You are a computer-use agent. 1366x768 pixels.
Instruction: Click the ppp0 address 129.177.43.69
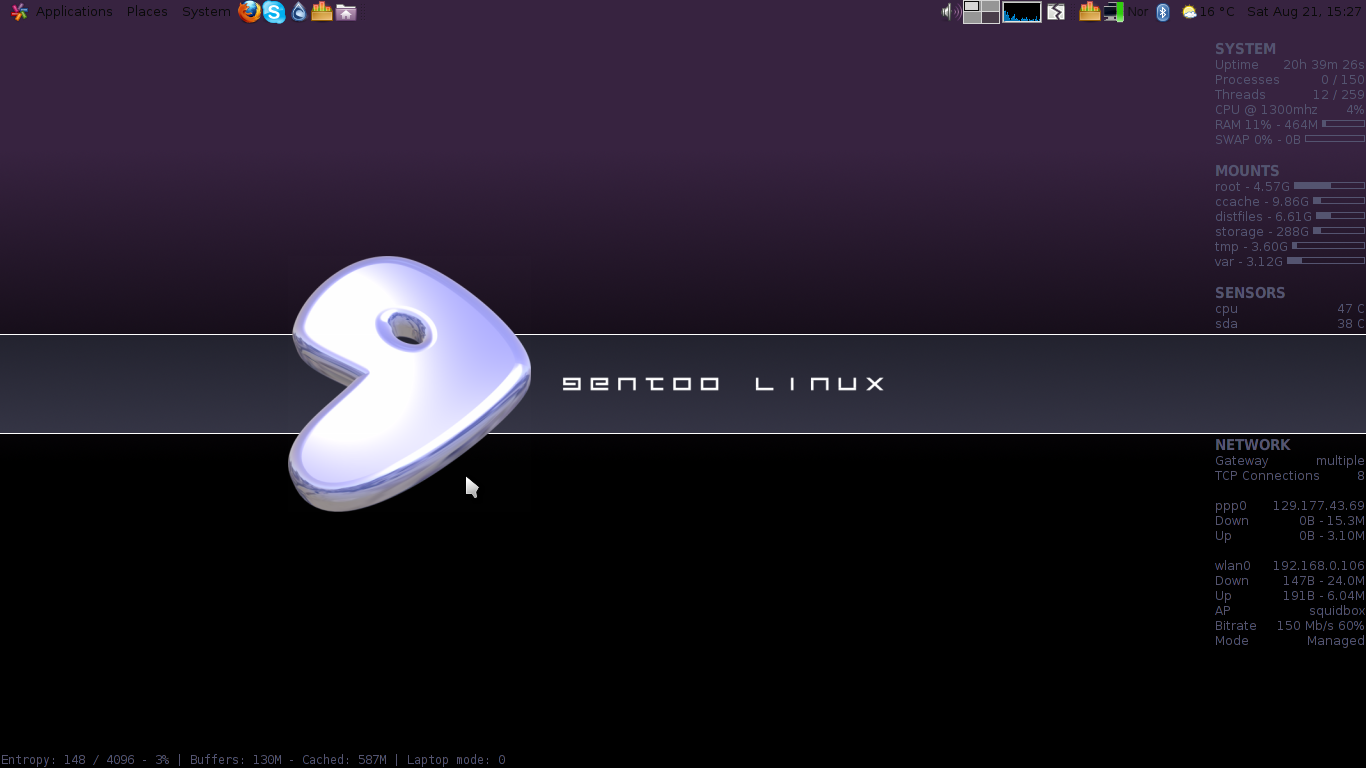click(x=1318, y=506)
